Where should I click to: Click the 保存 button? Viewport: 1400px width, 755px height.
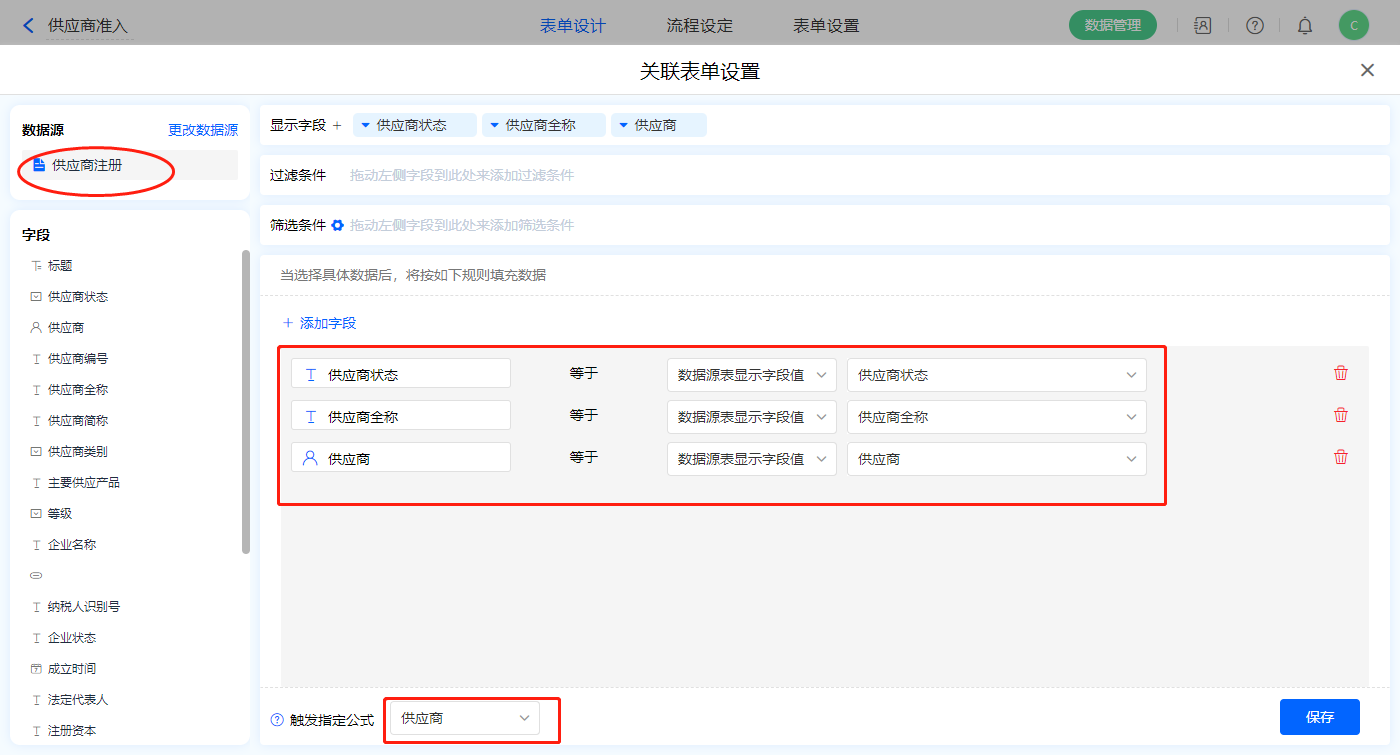coord(1319,717)
